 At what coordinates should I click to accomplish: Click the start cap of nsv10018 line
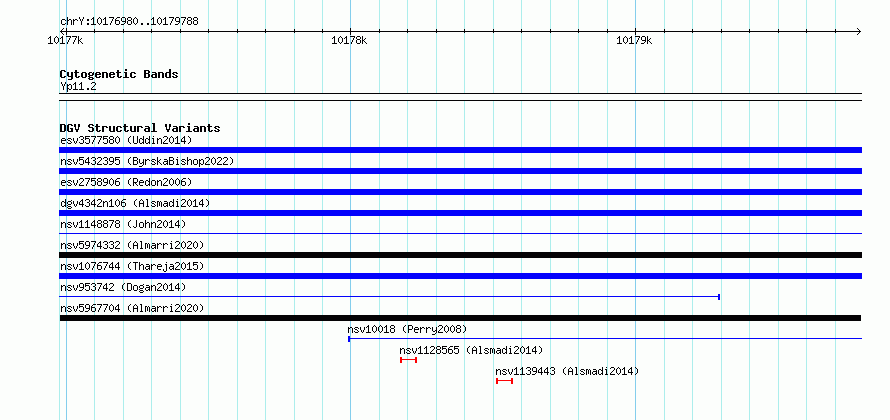coord(349,339)
